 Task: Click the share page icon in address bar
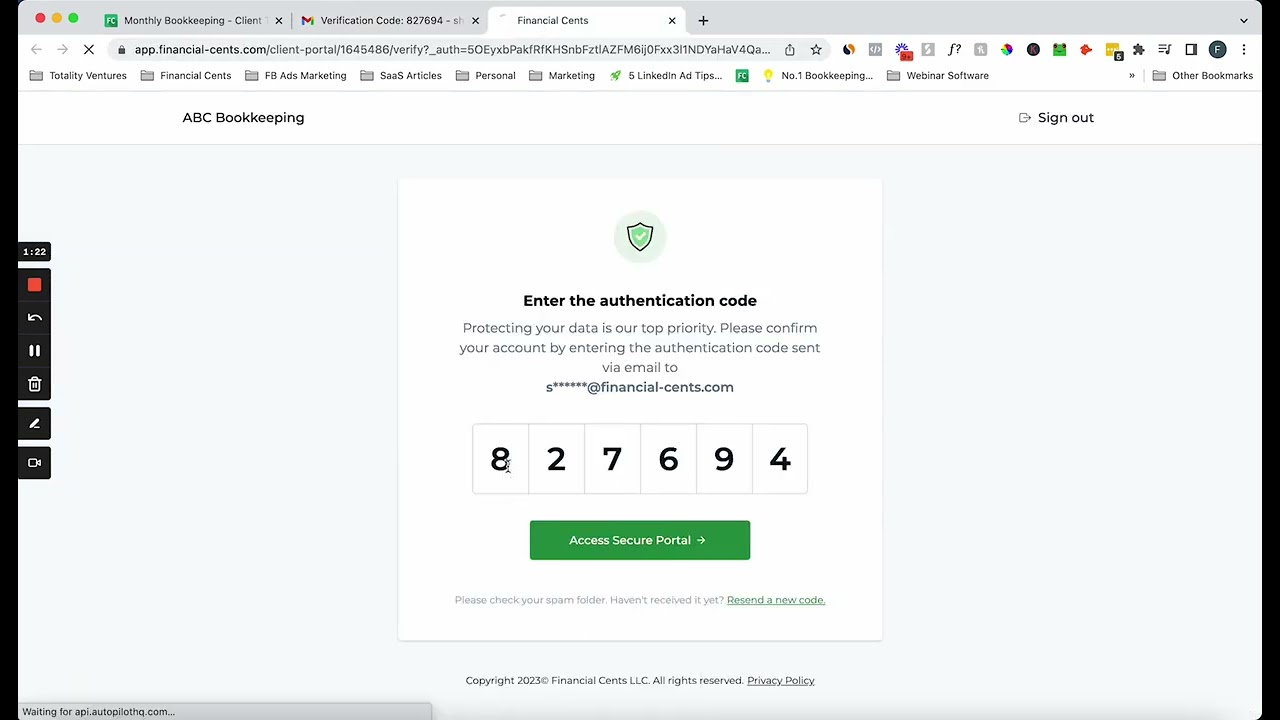click(790, 50)
